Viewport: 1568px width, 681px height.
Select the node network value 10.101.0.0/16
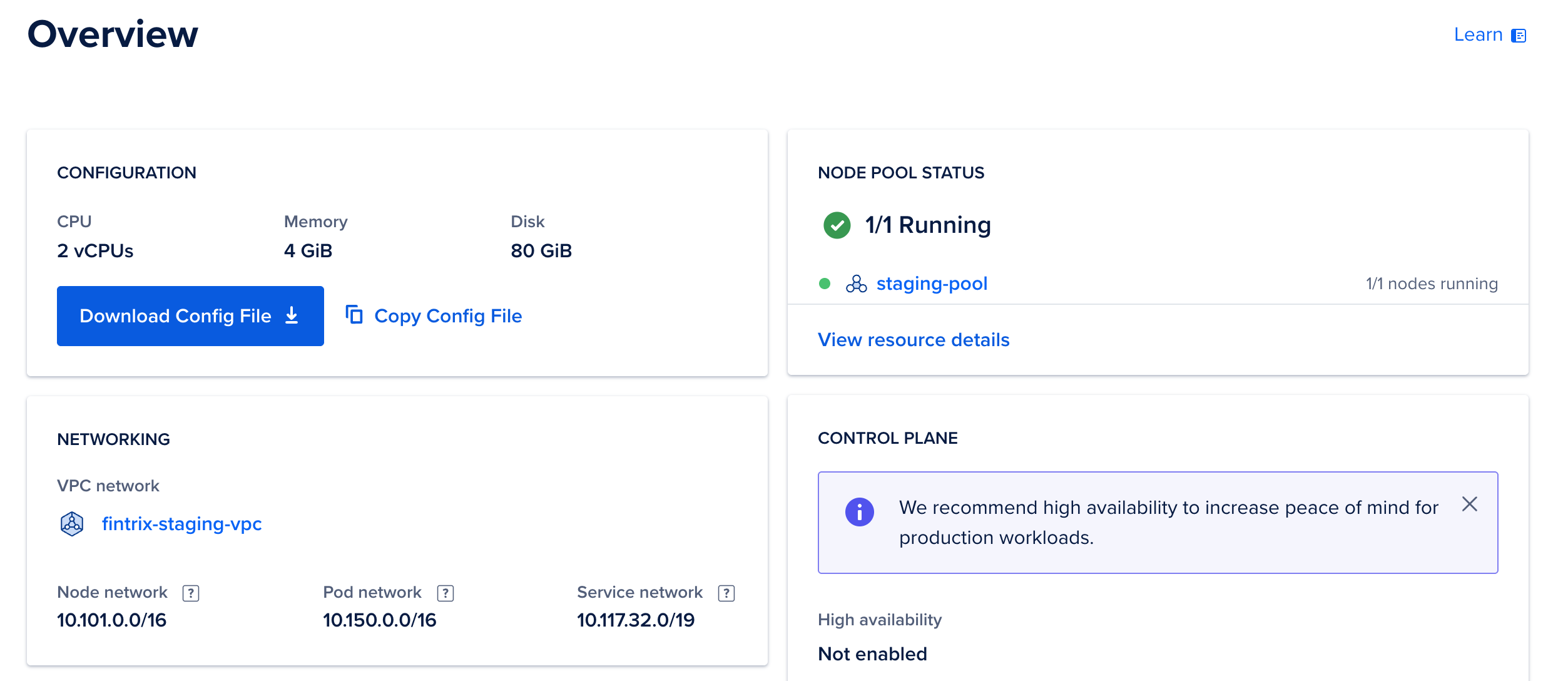coord(112,620)
